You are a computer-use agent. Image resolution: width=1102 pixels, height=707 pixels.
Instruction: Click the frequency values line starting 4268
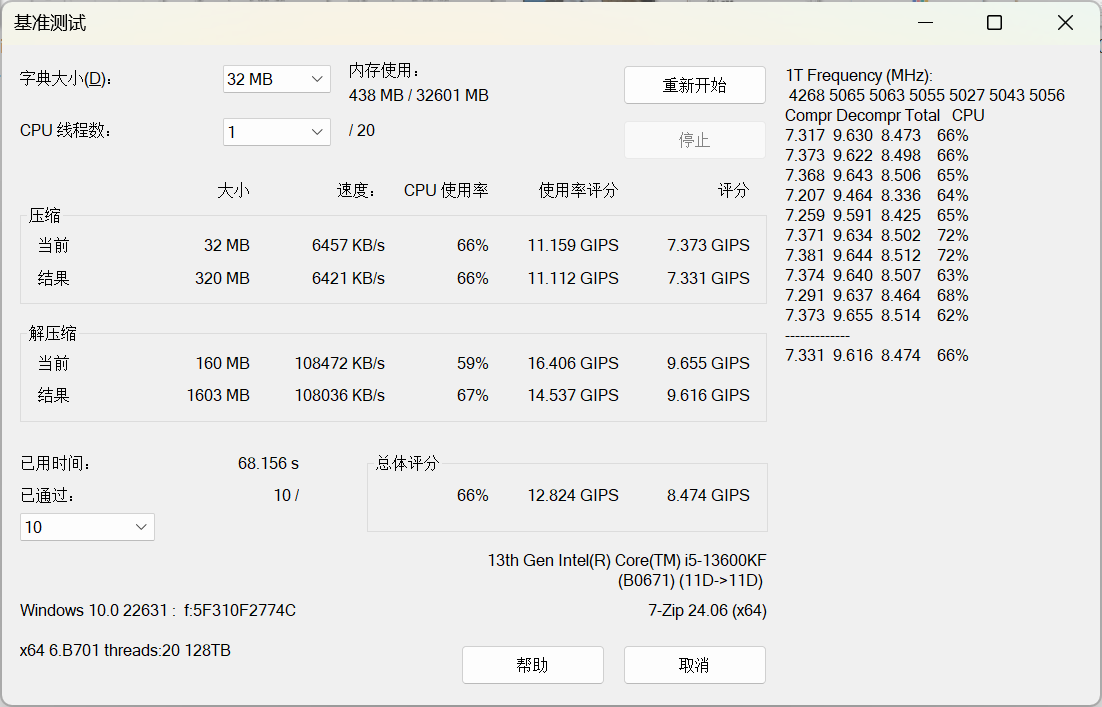pos(926,96)
